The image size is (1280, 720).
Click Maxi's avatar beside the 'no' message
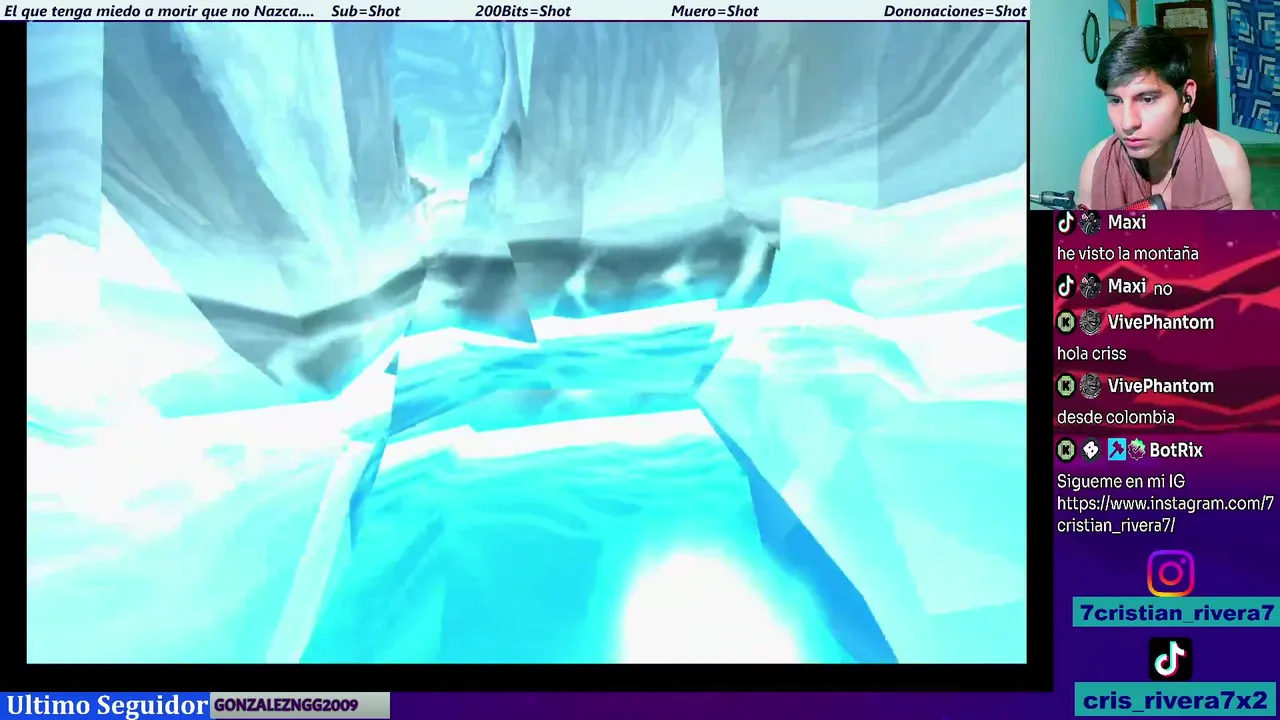tap(1090, 287)
